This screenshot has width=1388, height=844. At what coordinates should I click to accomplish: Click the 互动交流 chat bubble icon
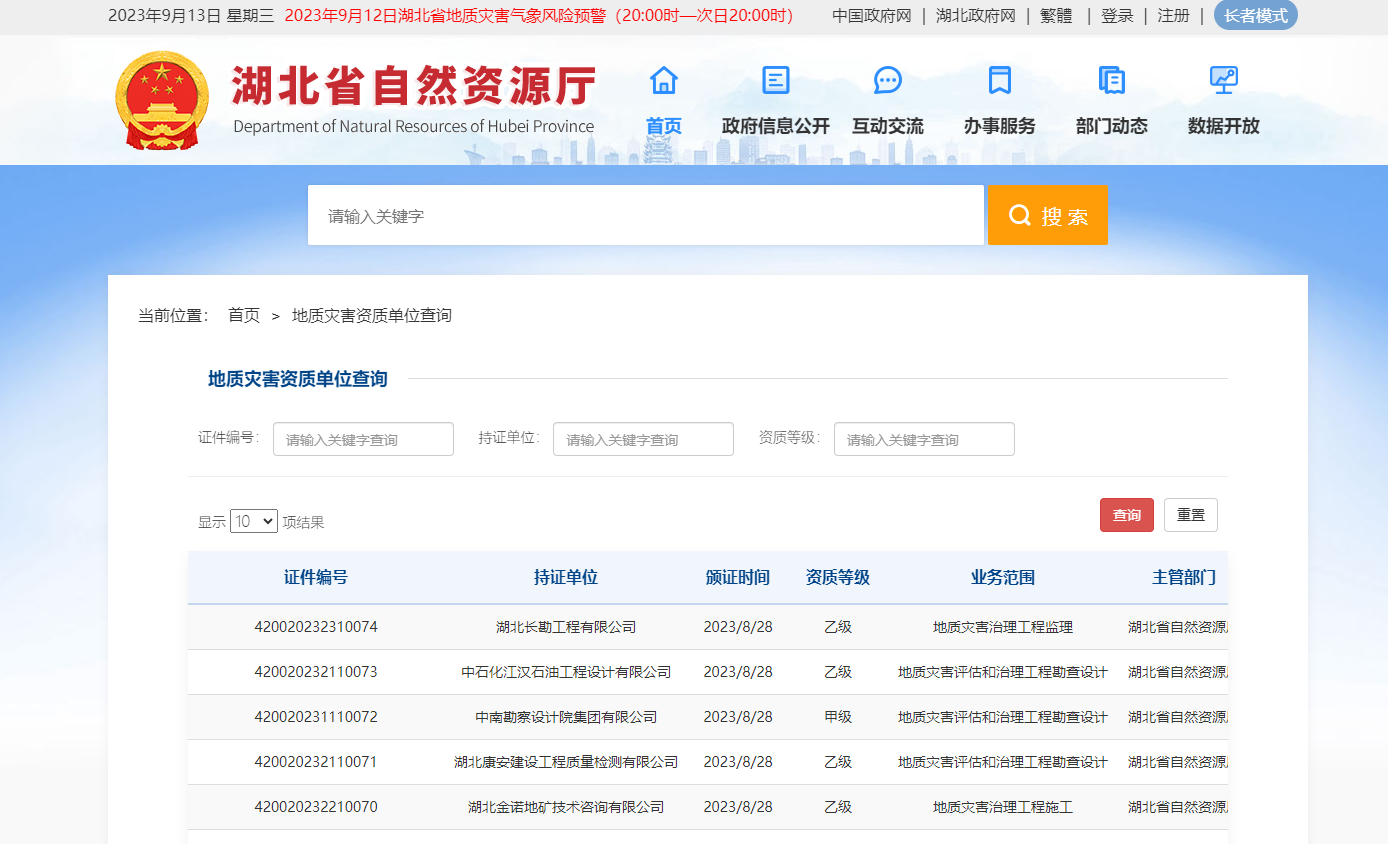click(887, 80)
